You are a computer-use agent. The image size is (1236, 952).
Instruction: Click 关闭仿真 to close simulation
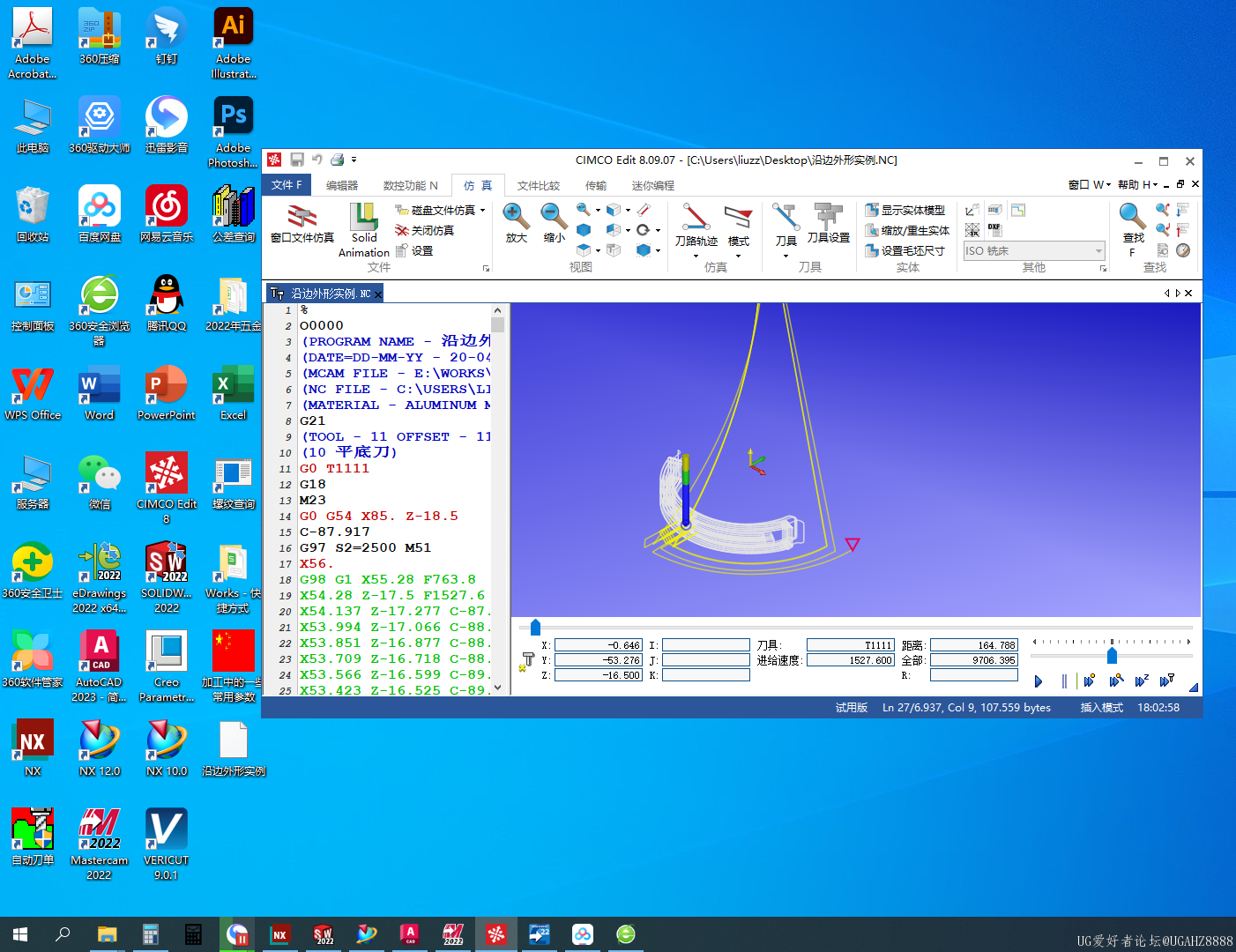pyautogui.click(x=425, y=230)
